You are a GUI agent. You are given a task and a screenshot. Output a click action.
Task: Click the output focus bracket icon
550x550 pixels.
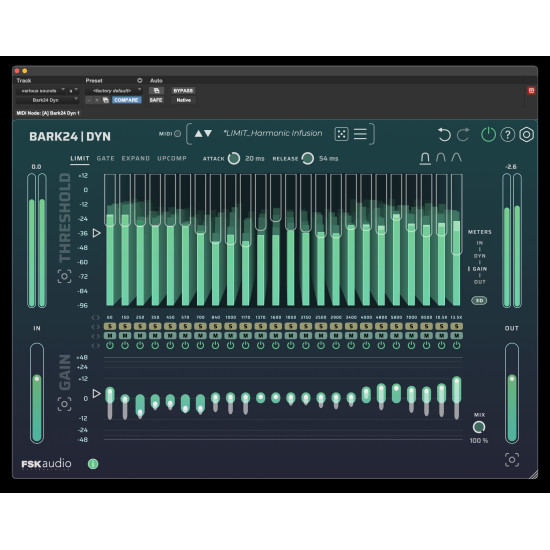click(x=512, y=460)
